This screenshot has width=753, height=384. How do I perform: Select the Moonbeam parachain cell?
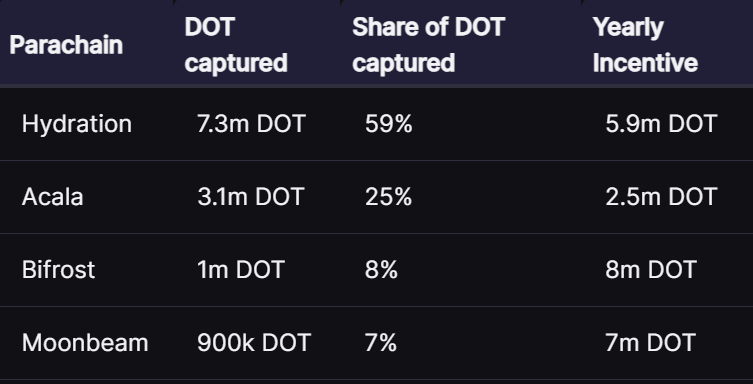[x=85, y=343]
